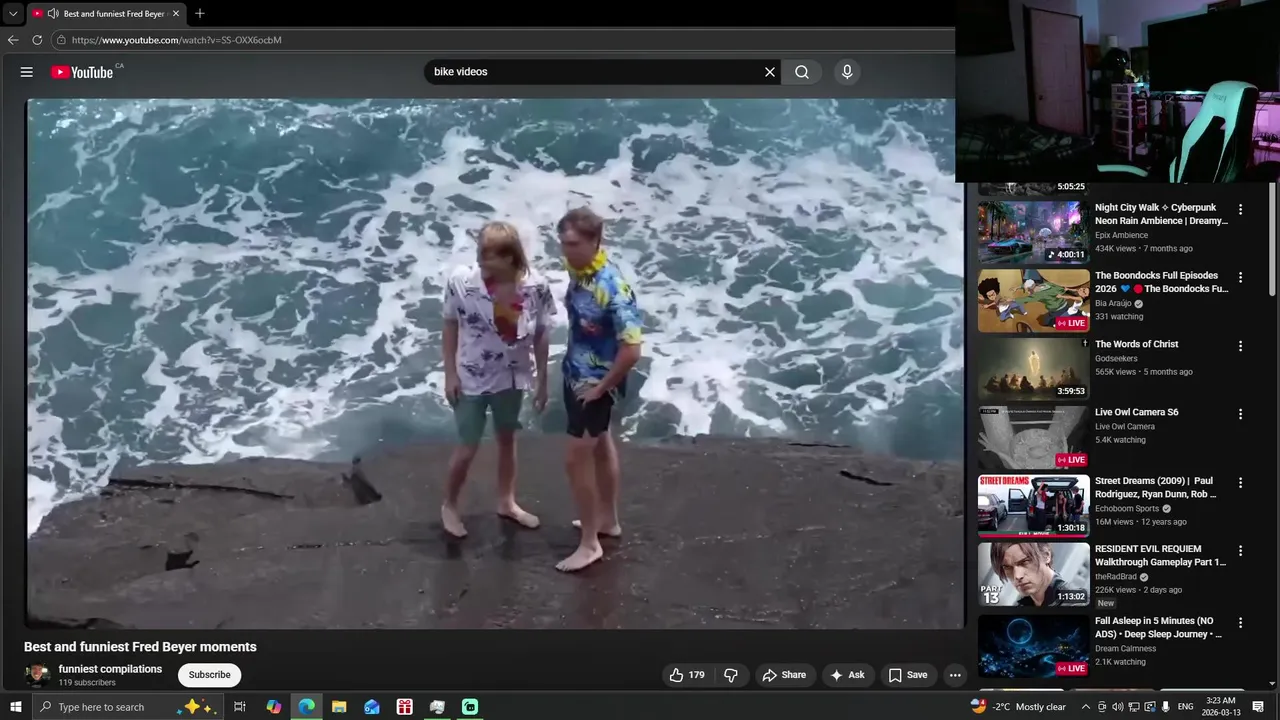Screen dimensions: 1280x720
Task: Dislike the video with thumbs down
Action: pyautogui.click(x=731, y=675)
